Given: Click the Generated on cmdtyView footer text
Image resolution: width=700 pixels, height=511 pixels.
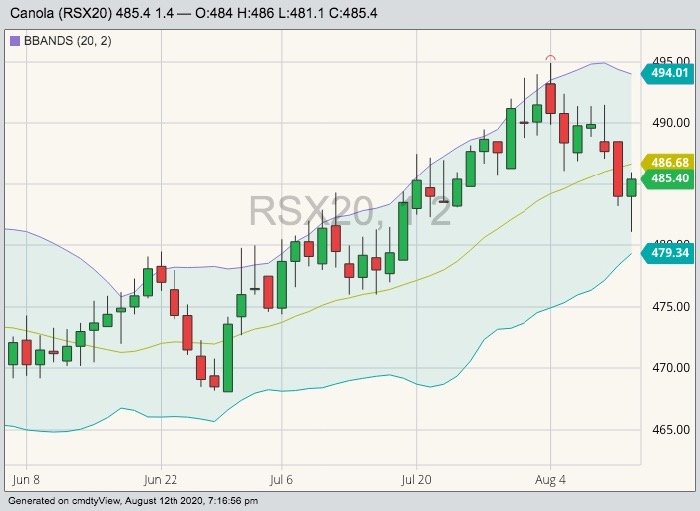Looking at the screenshot, I should pos(133,501).
